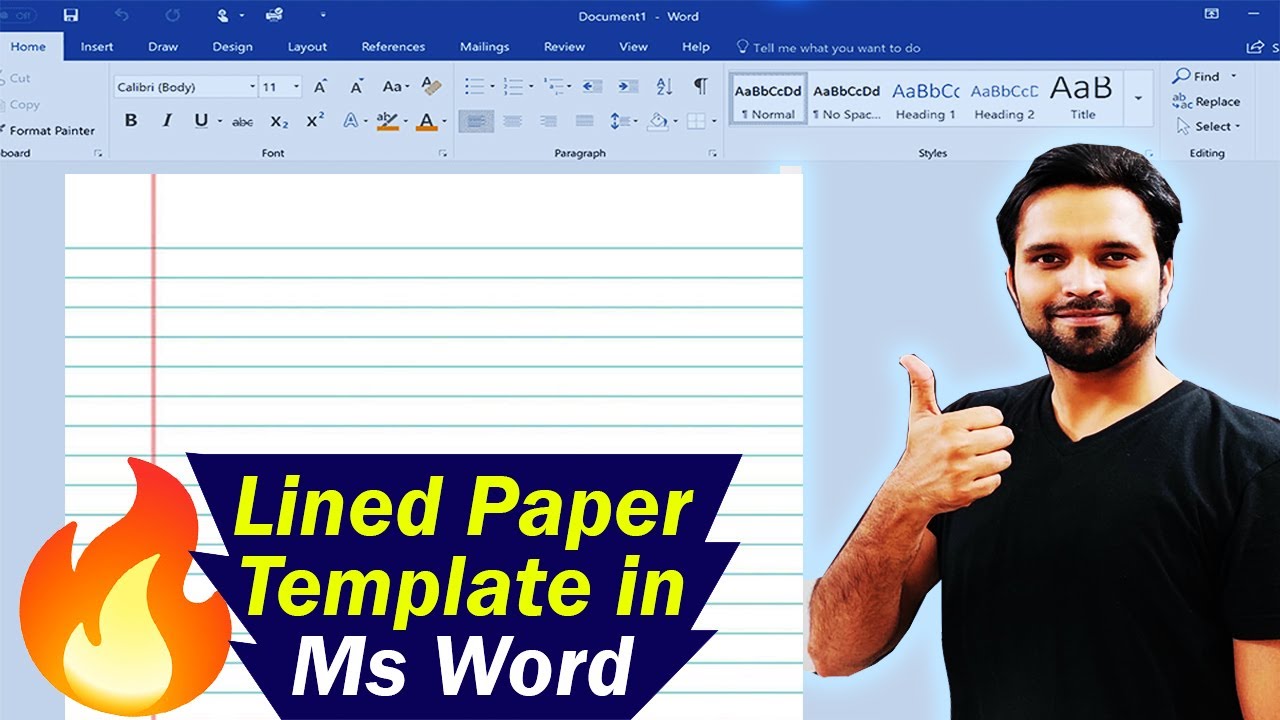This screenshot has height=720, width=1280.
Task: Click the Replace button
Action: pyautogui.click(x=1206, y=101)
